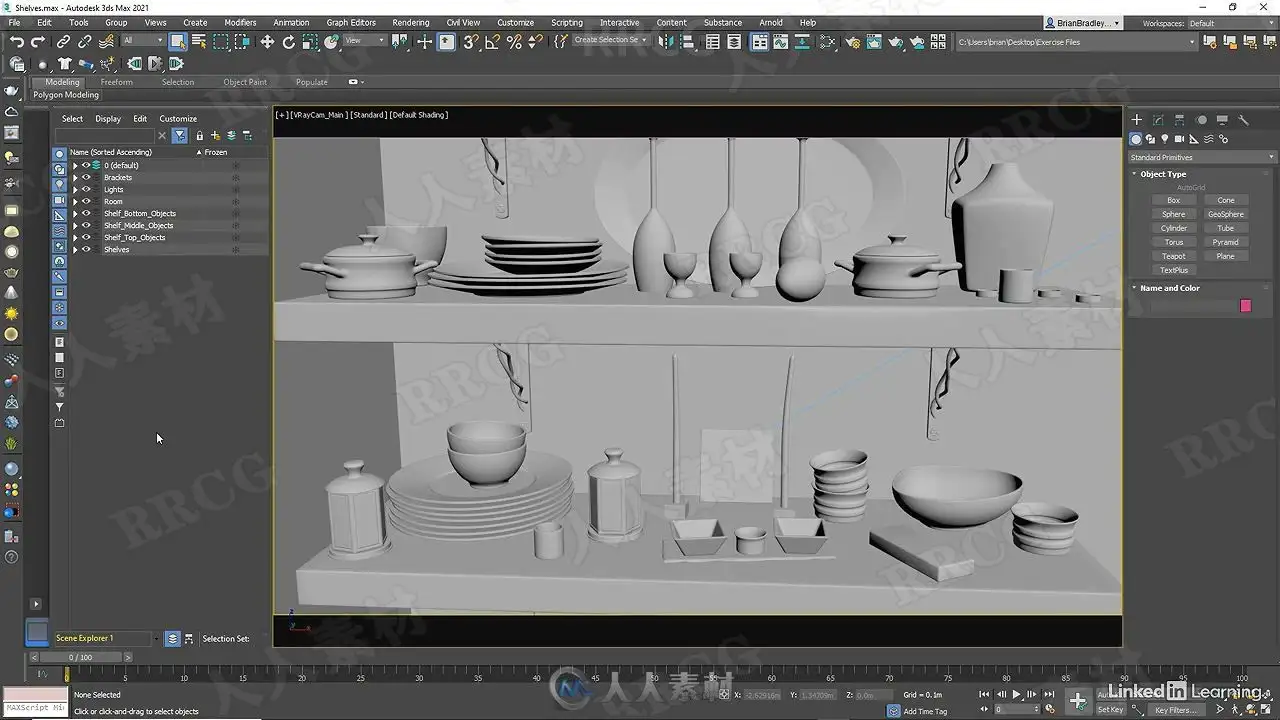Expand Shelf_Top_Objects layer
Viewport: 1280px width, 720px height.
[75, 237]
